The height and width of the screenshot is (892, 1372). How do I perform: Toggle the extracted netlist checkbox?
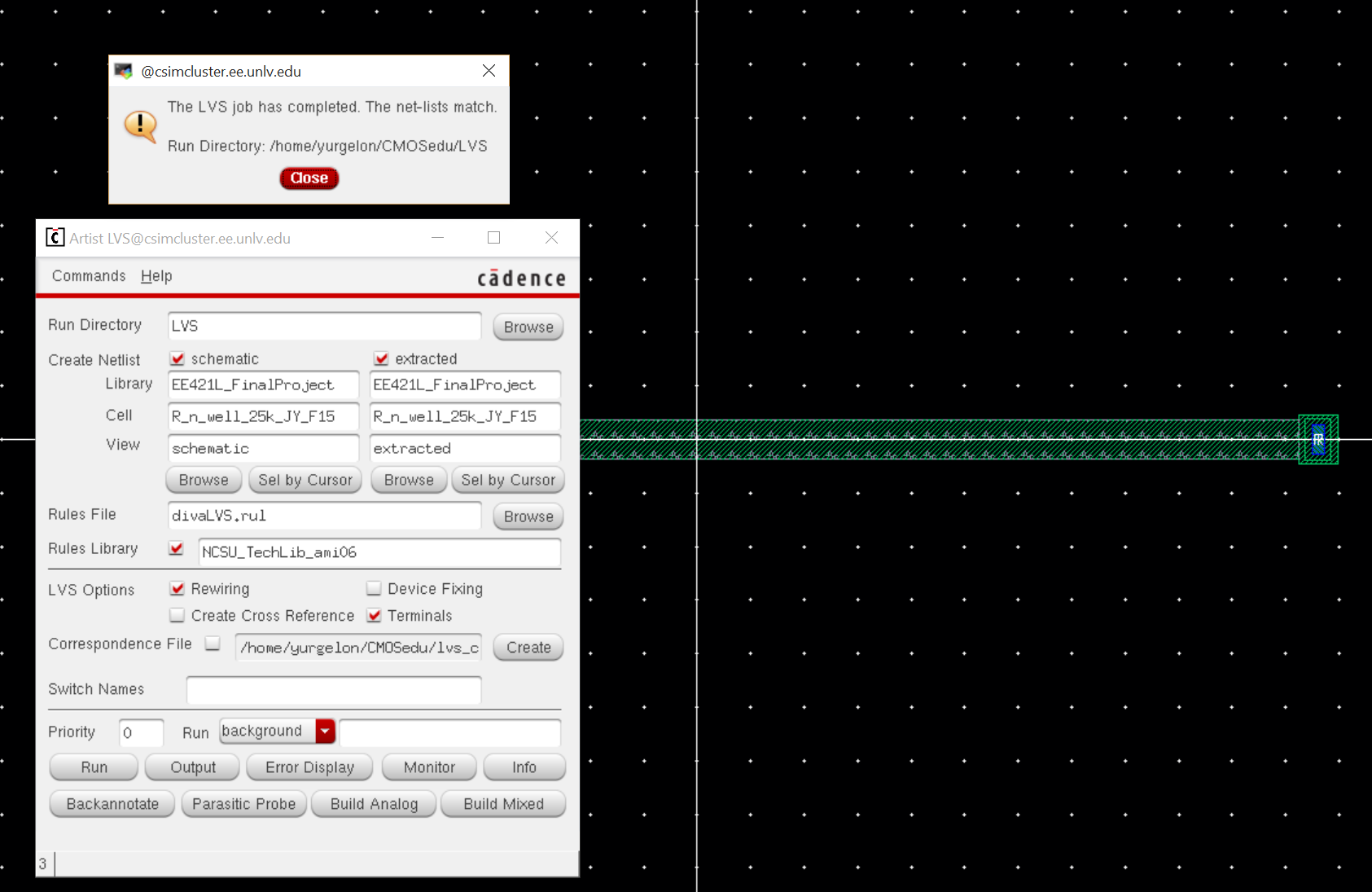click(381, 358)
